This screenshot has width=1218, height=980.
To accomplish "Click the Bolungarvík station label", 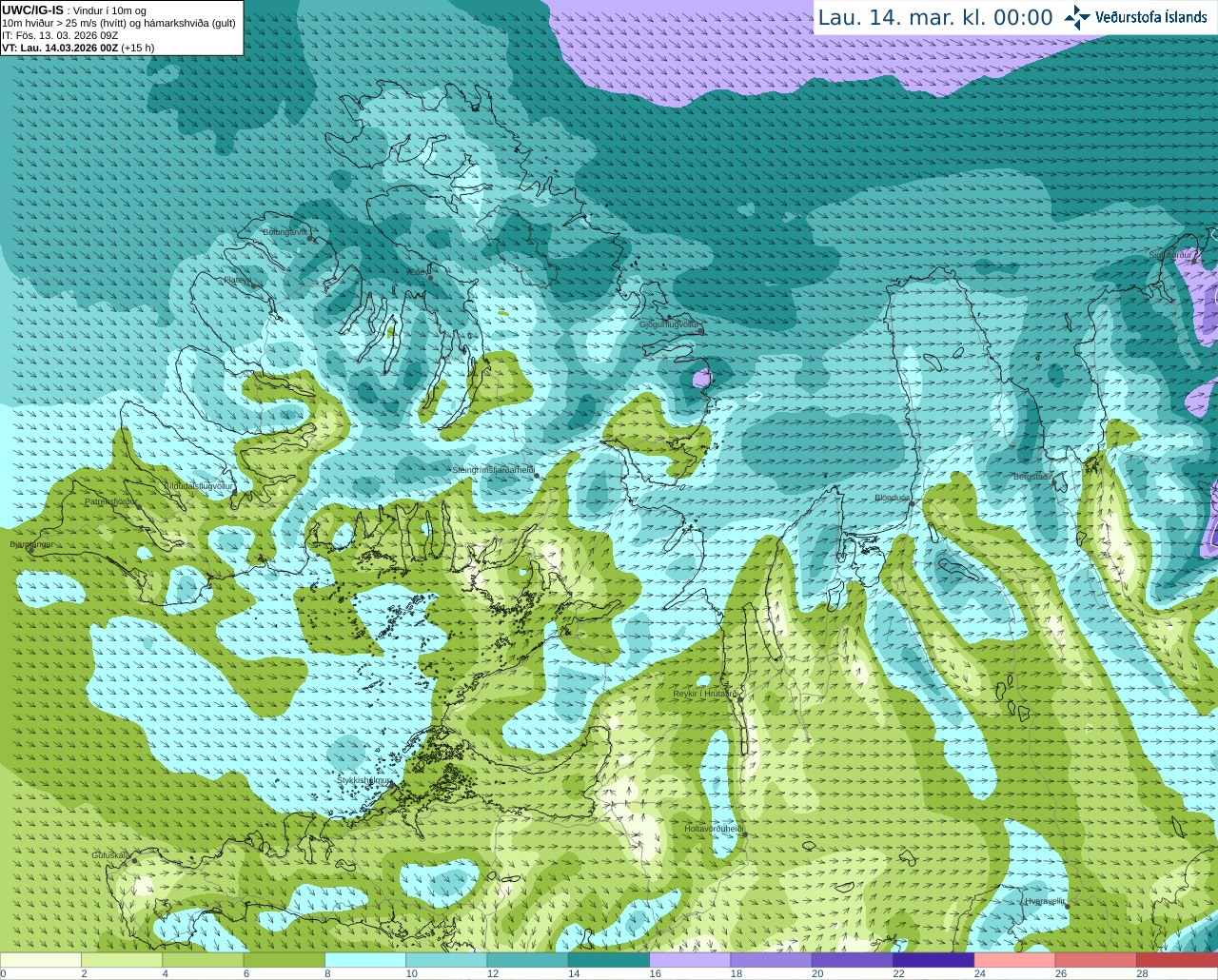I will [284, 232].
